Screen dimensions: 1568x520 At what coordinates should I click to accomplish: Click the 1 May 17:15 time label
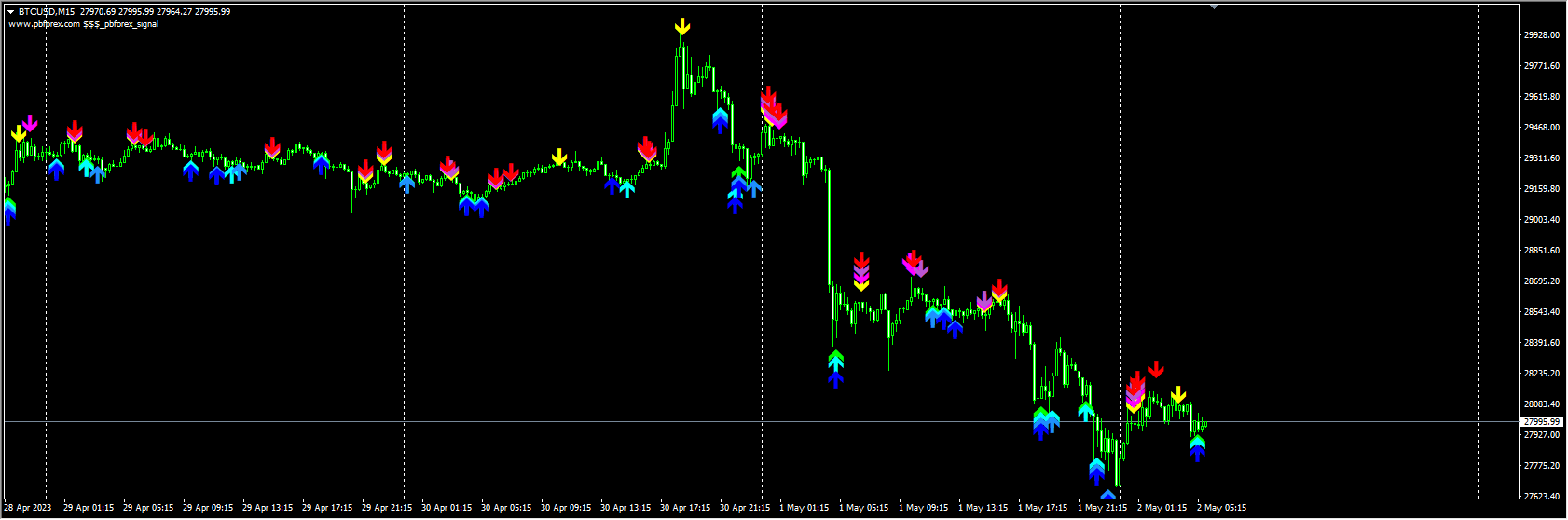[x=1043, y=509]
